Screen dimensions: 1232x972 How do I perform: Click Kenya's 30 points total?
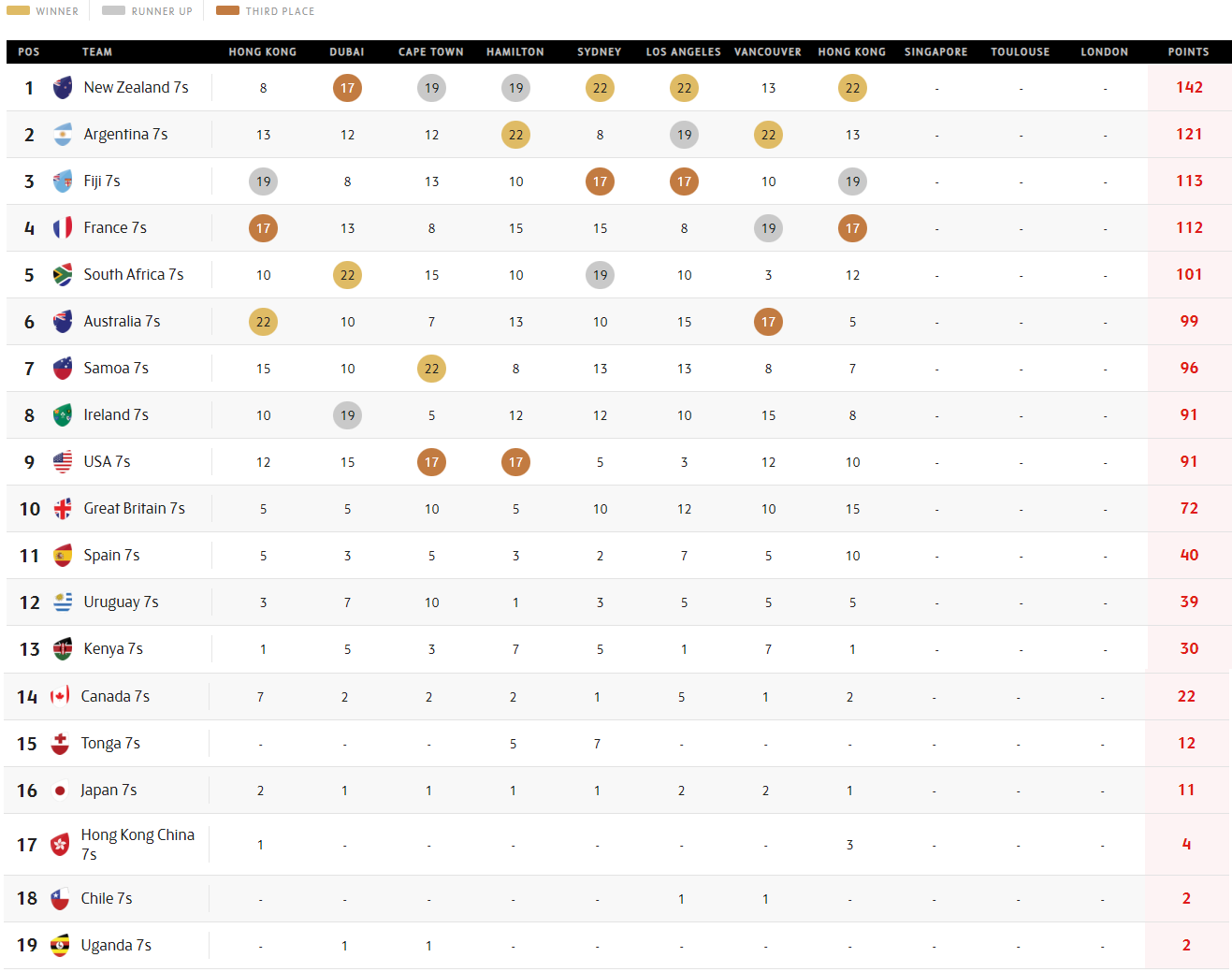[1190, 648]
